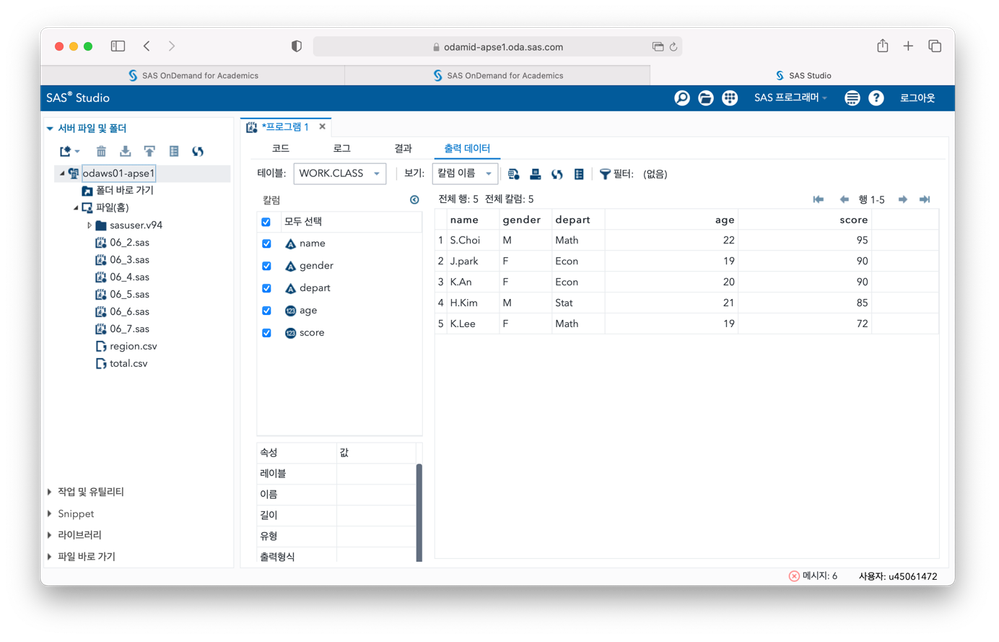Image resolution: width=999 pixels, height=642 pixels.
Task: Click the second export icon beside the view dropdown
Action: click(x=535, y=174)
